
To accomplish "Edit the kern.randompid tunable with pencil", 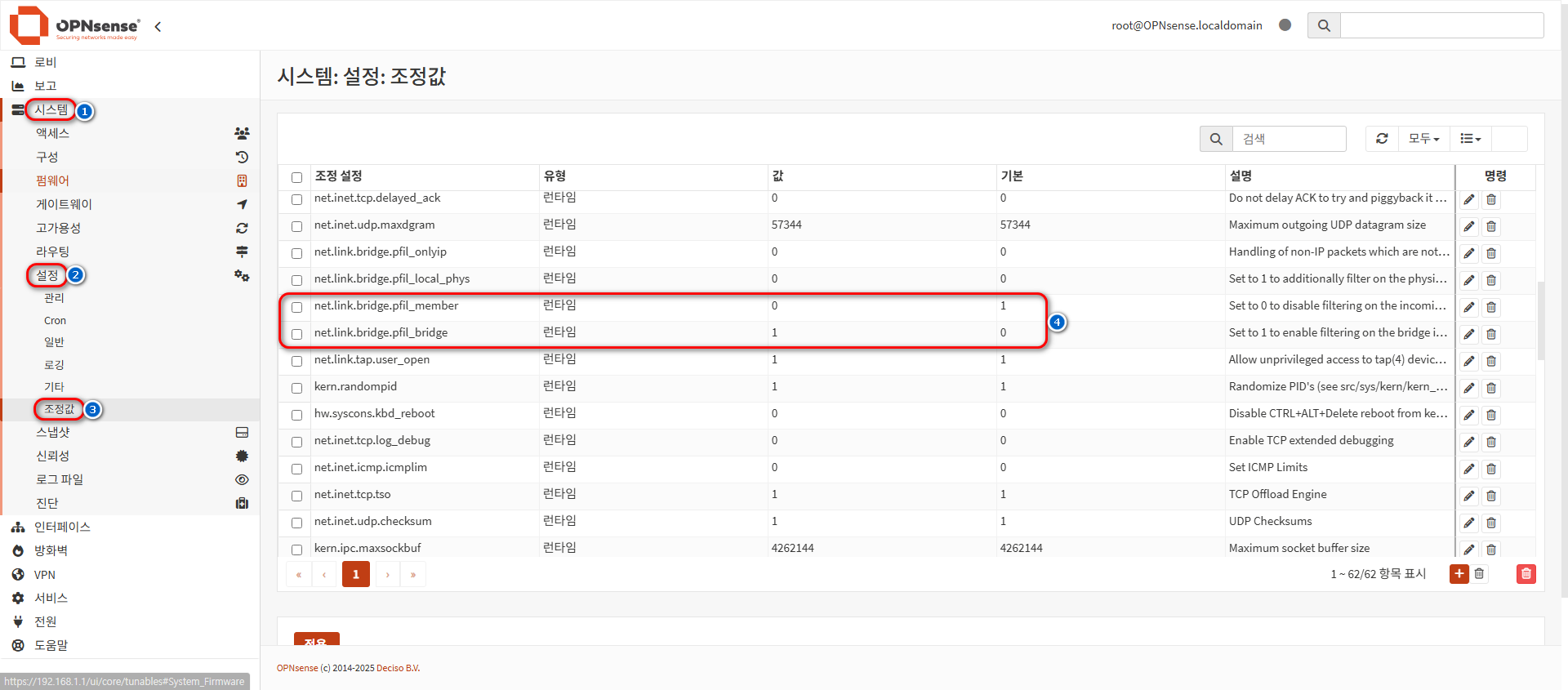I will tap(1468, 388).
